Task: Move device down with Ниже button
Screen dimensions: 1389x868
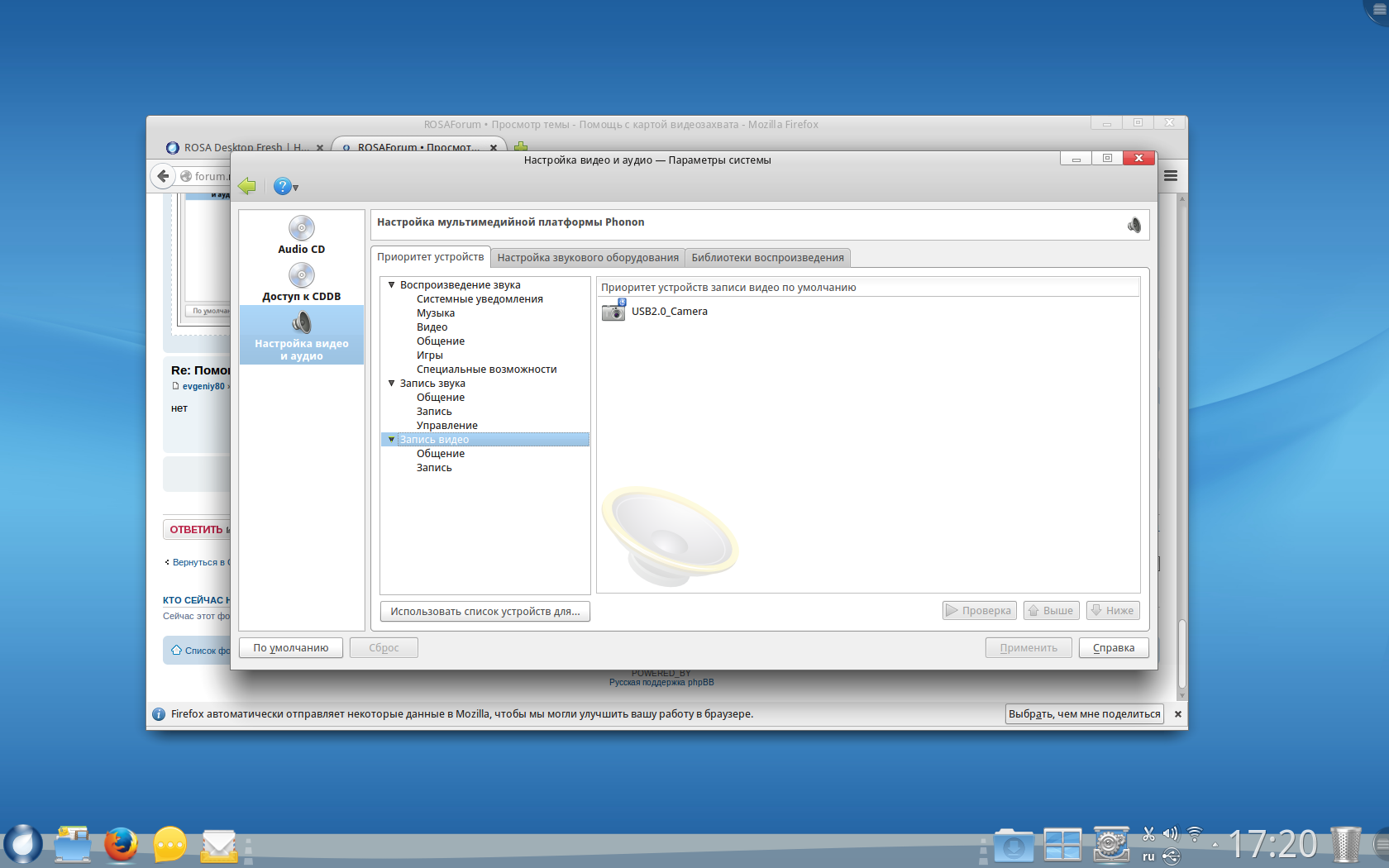Action: point(1113,611)
